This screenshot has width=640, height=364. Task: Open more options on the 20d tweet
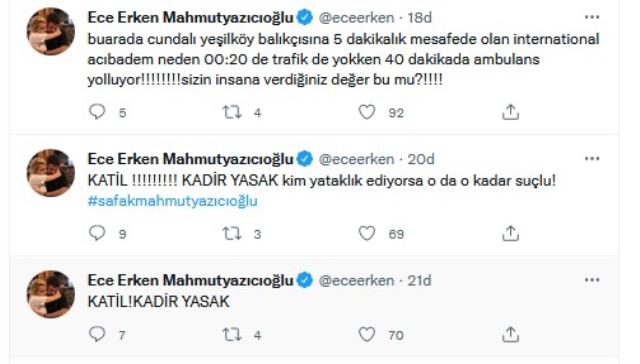pyautogui.click(x=592, y=159)
